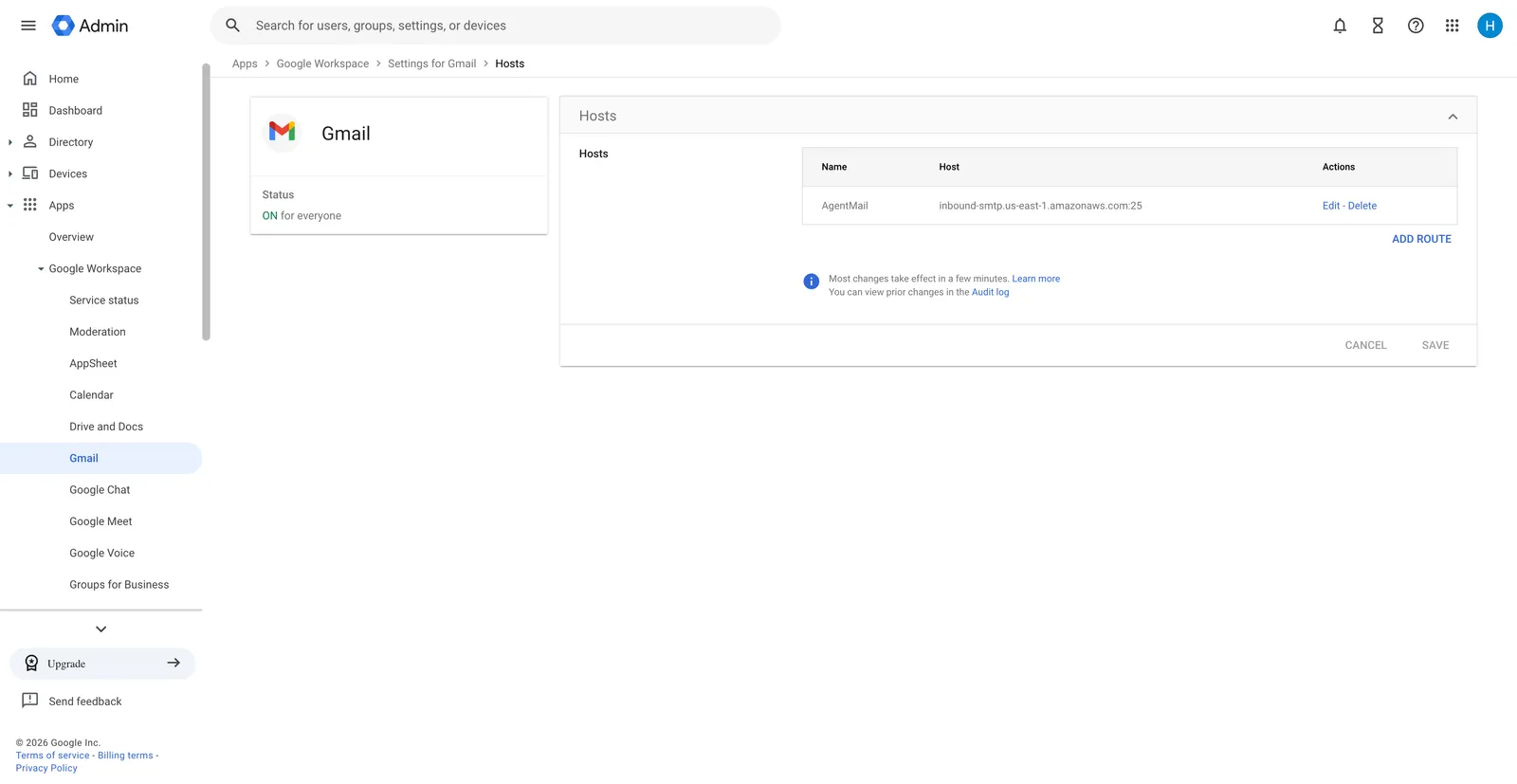Click the Upgrade badge icon
This screenshot has width=1517, height=784.
31,663
